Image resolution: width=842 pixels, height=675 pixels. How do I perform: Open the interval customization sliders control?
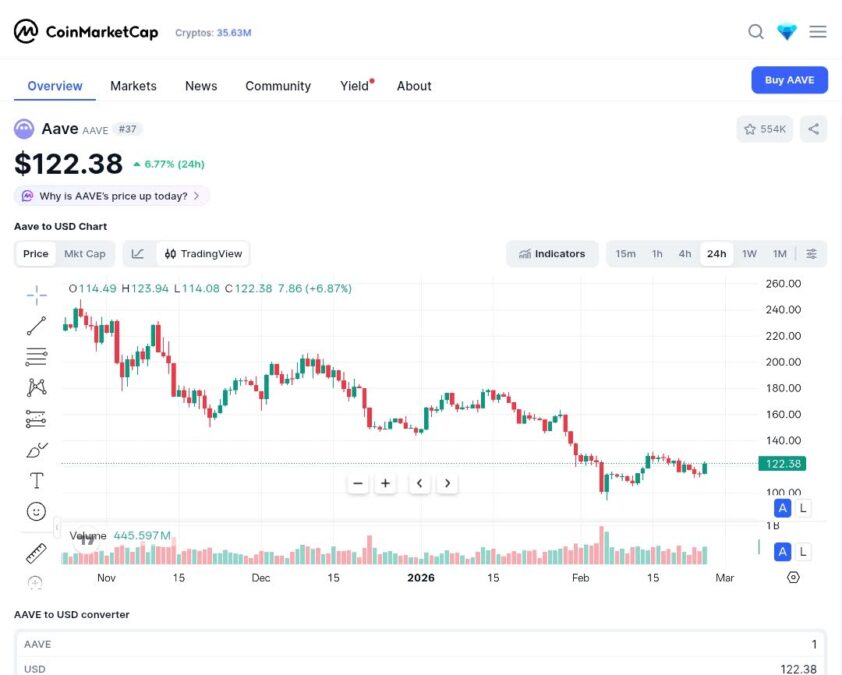[812, 253]
